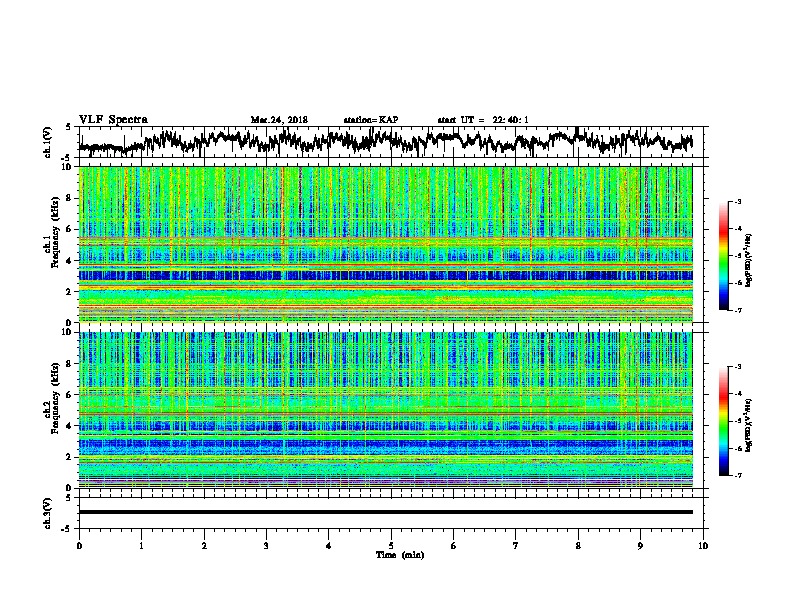This screenshot has height=612, width=792.
Task: Click the 'station=KAP' label
Action: (x=371, y=120)
